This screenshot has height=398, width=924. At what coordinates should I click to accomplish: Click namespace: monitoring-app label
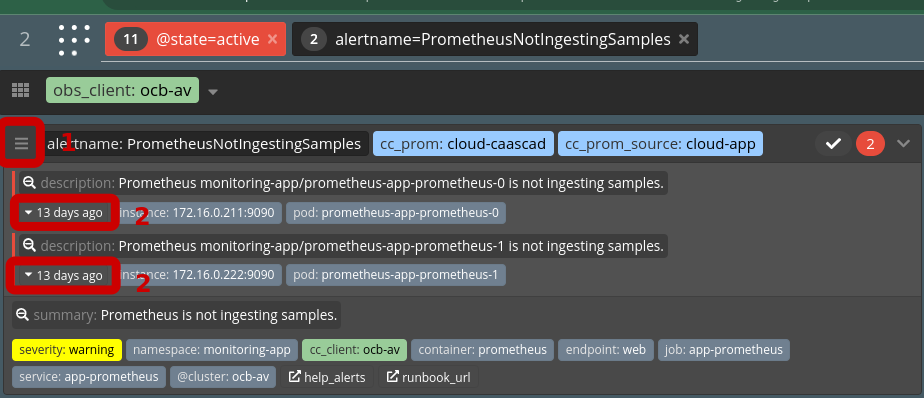tap(212, 350)
